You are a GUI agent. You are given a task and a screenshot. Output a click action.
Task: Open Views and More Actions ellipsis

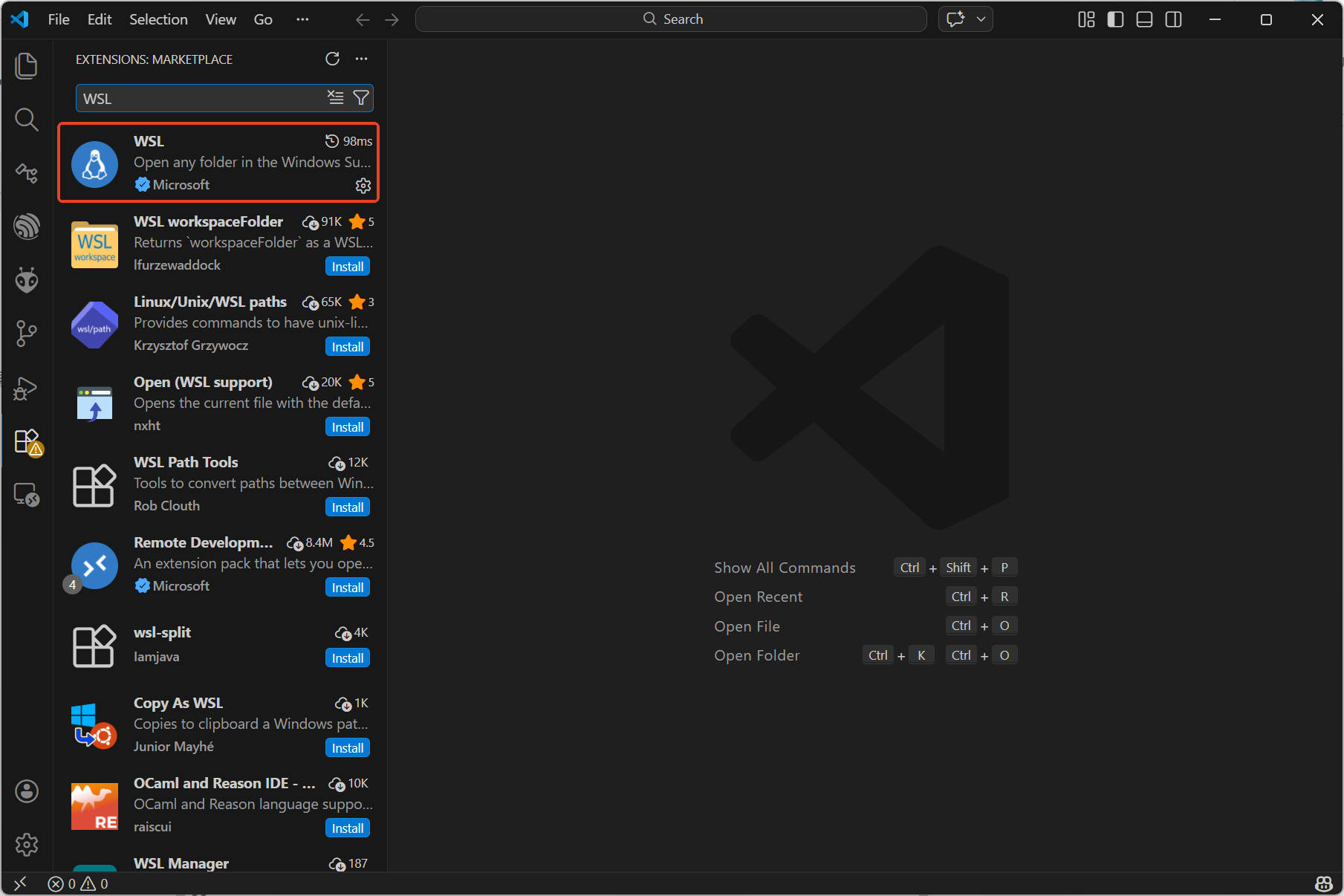tap(361, 59)
